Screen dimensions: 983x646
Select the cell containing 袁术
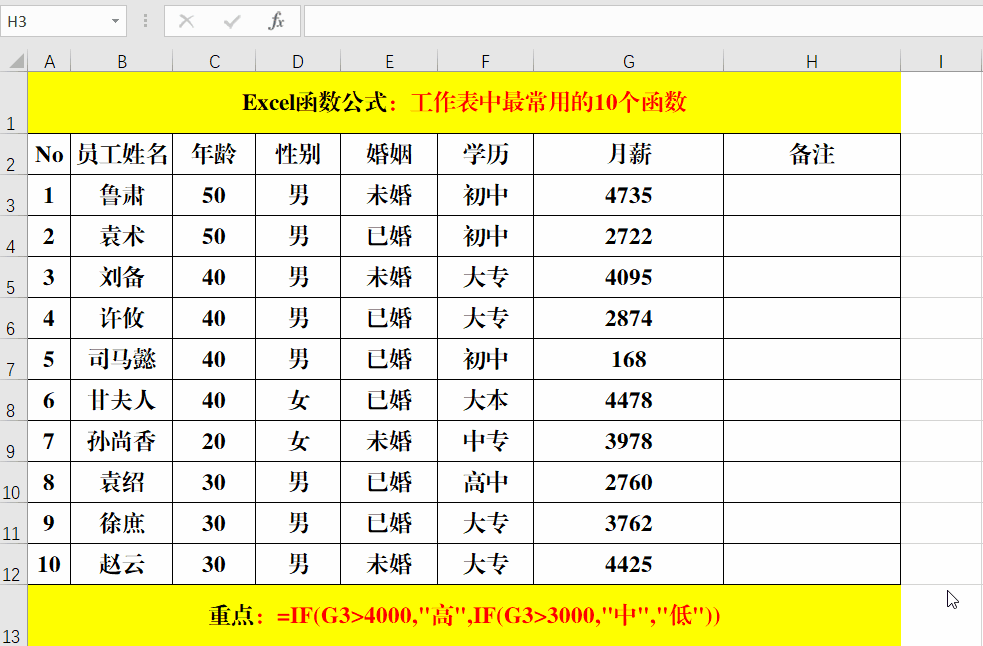(x=122, y=236)
